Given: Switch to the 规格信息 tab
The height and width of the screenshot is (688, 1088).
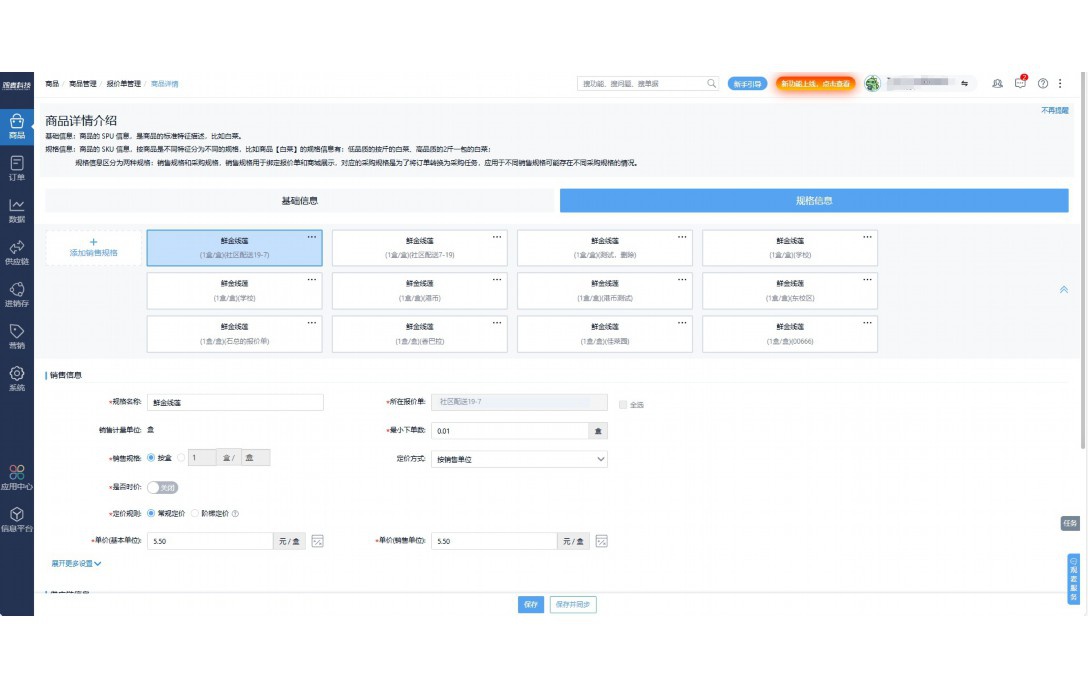Looking at the screenshot, I should click(813, 201).
